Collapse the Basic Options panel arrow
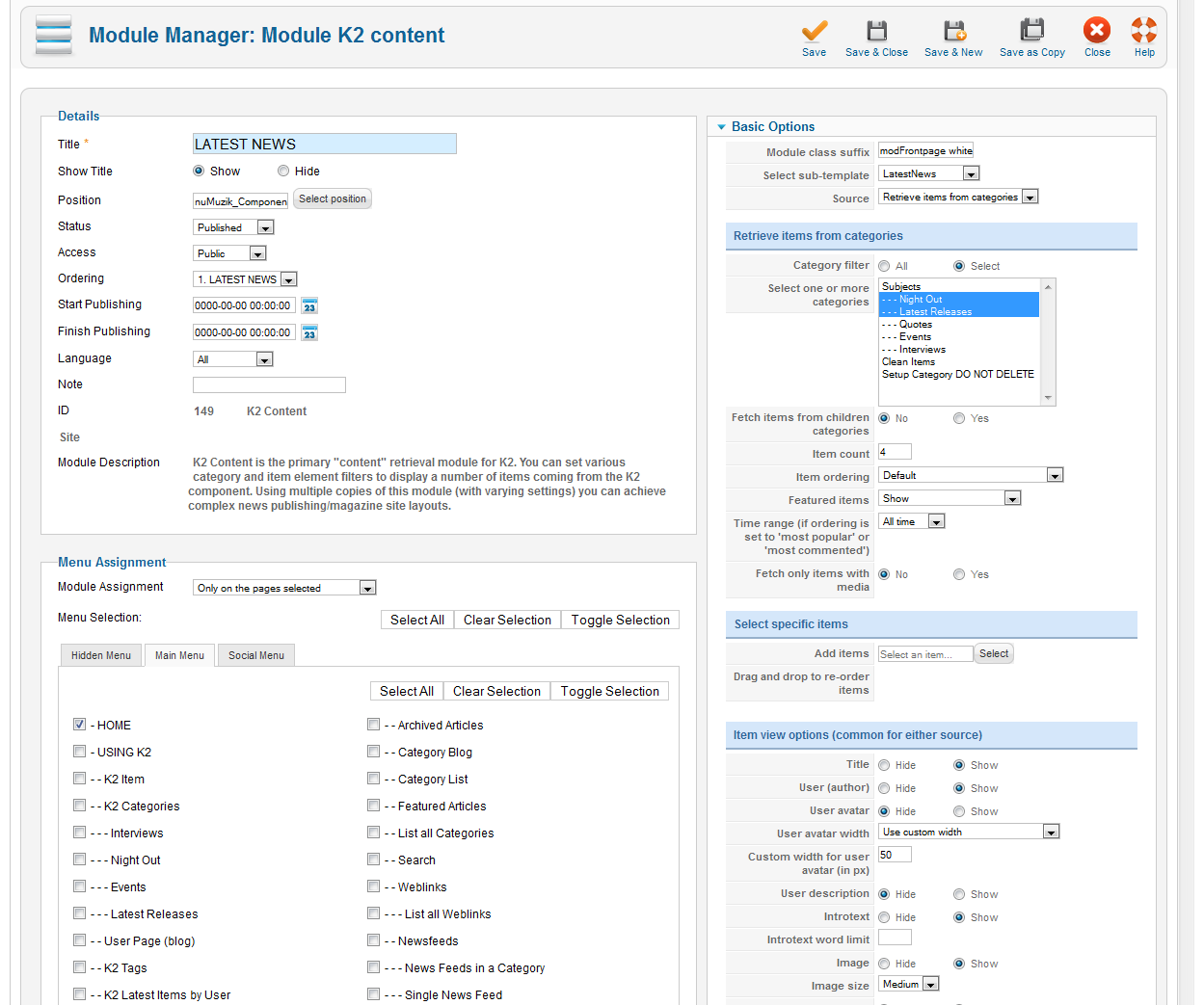This screenshot has height=1005, width=1204. (x=721, y=127)
